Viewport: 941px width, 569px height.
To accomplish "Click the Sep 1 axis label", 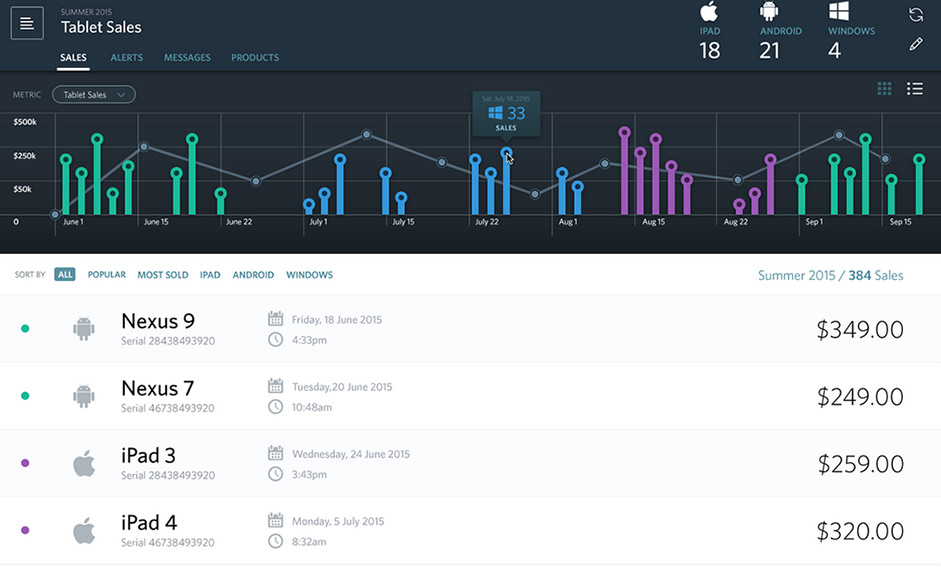I will (x=814, y=221).
